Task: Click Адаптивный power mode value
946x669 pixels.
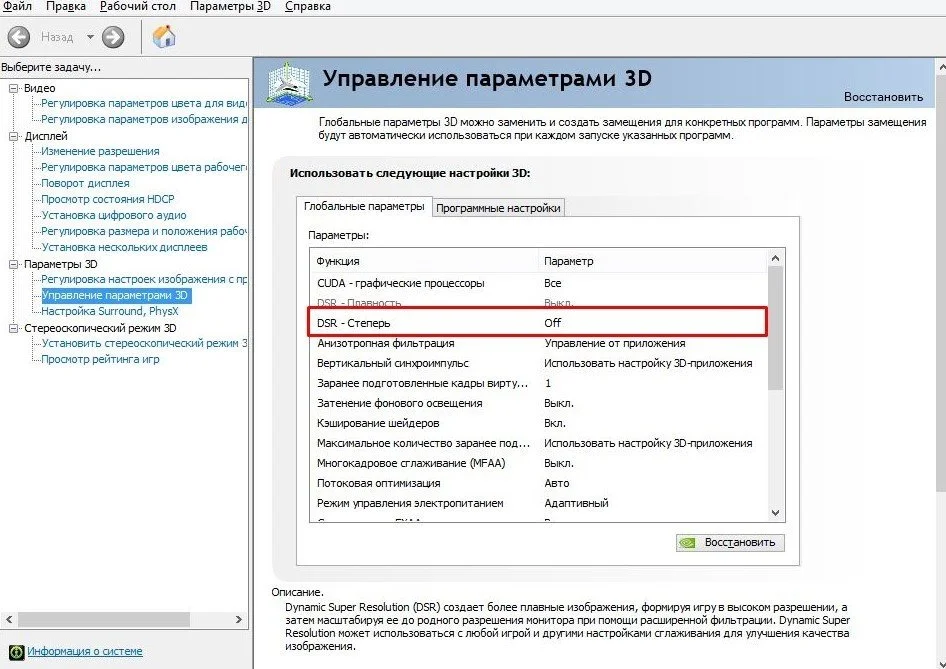Action: pos(576,503)
